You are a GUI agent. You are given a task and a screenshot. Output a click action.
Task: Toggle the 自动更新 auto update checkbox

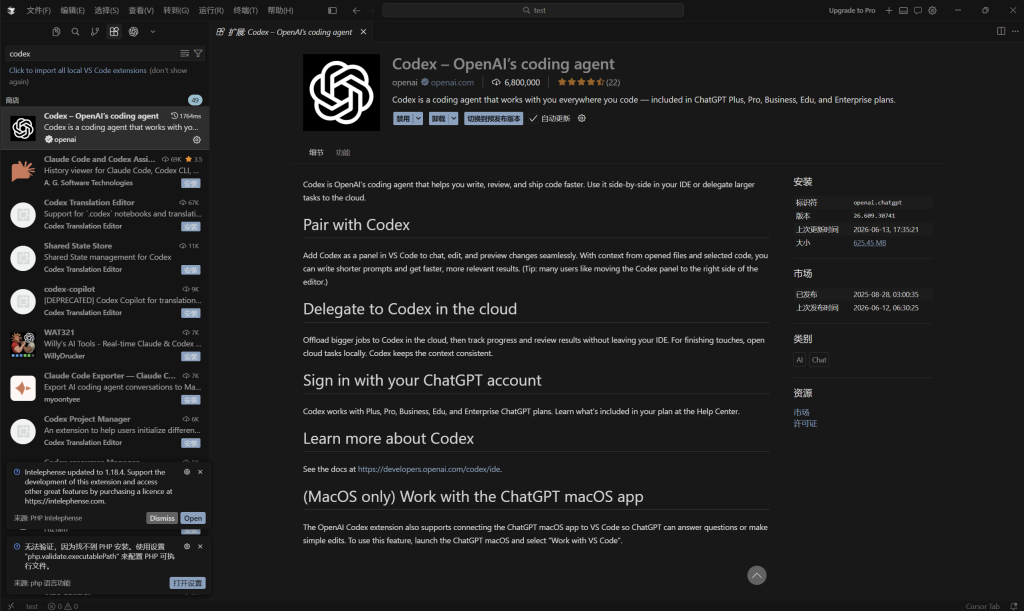pyautogui.click(x=550, y=118)
